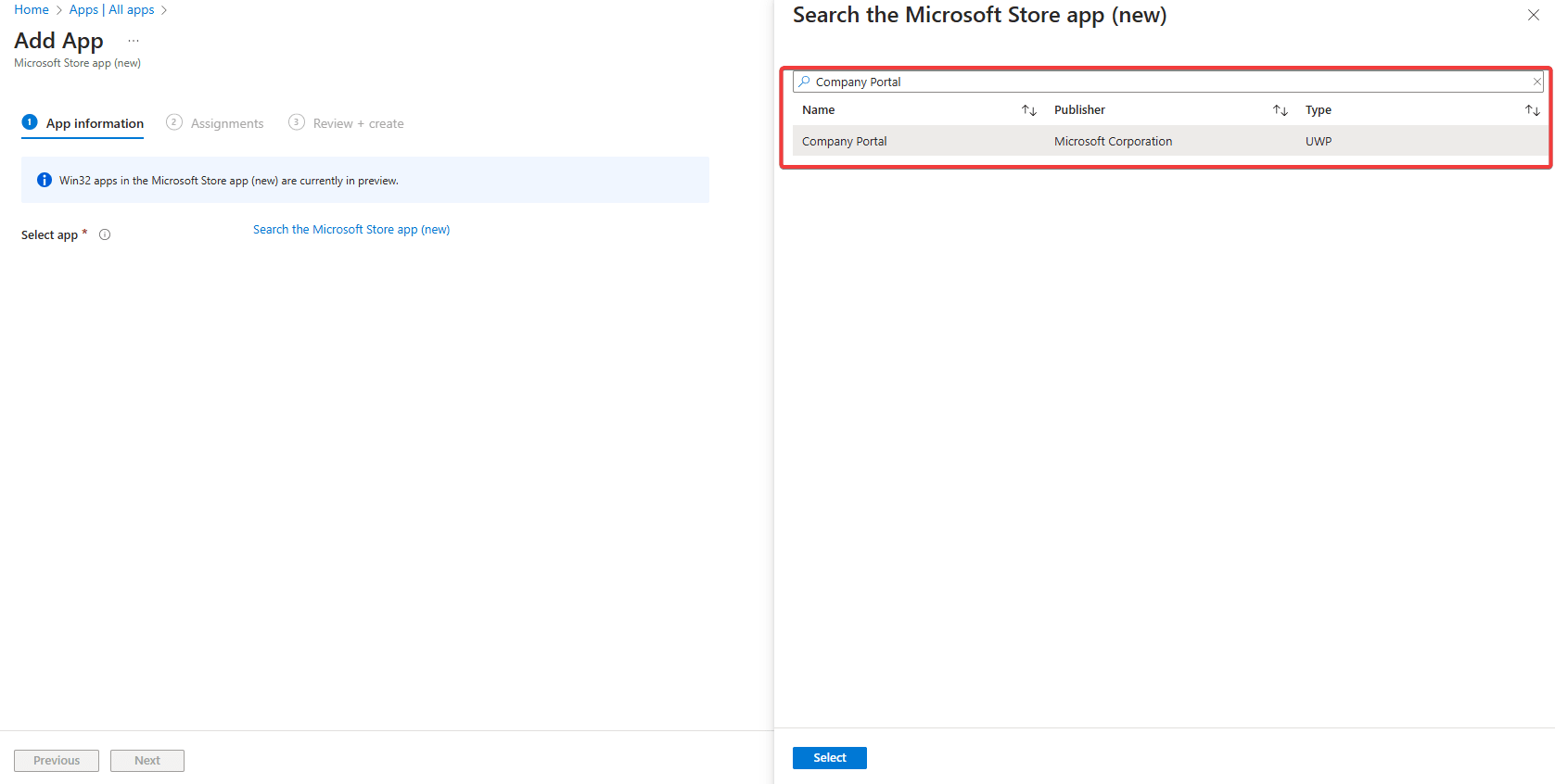Click the search magnifier icon

coord(804,82)
